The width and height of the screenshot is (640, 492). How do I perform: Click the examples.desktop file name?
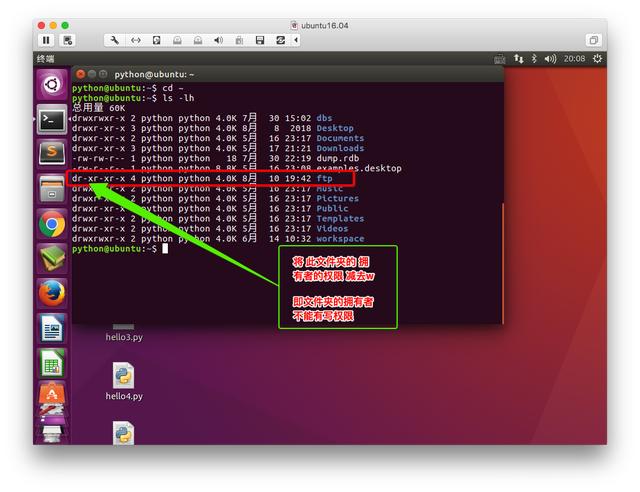(x=359, y=168)
